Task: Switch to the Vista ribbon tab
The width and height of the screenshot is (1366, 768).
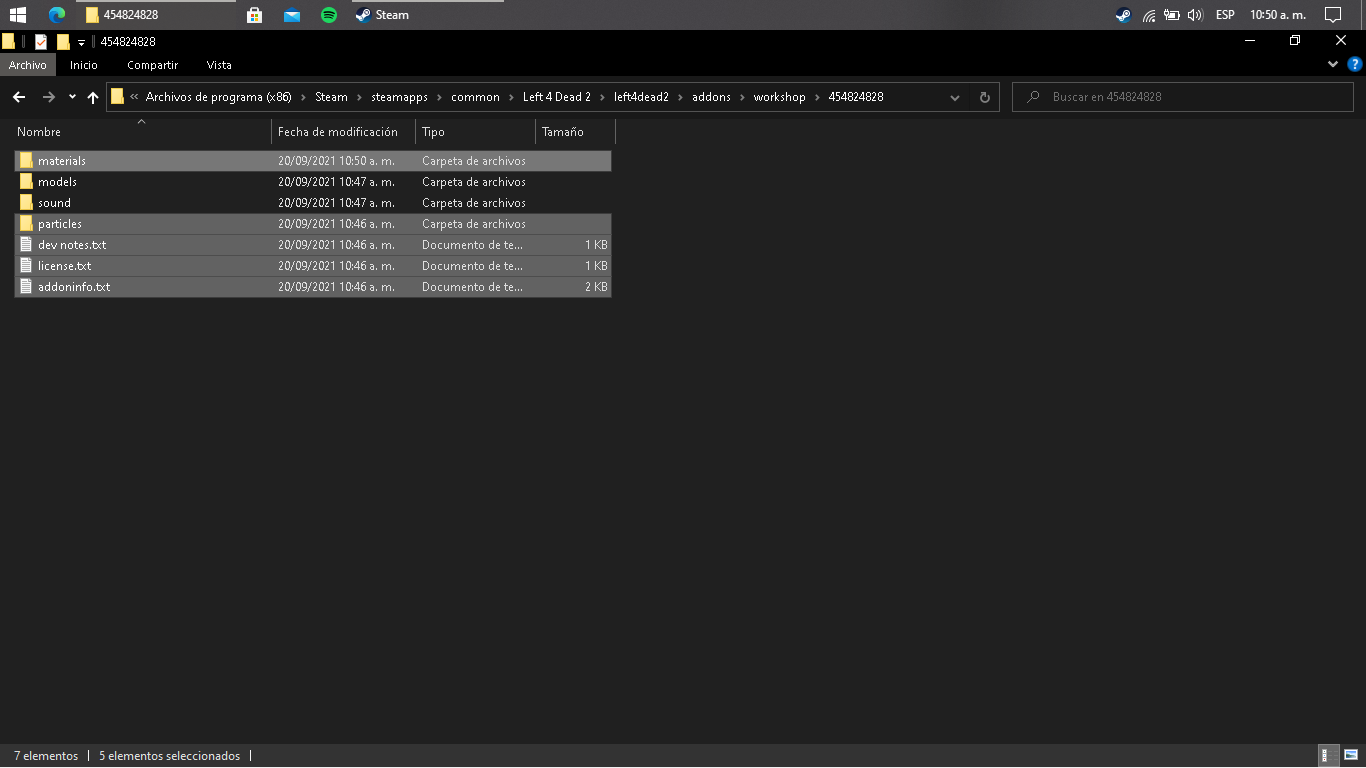Action: tap(219, 65)
